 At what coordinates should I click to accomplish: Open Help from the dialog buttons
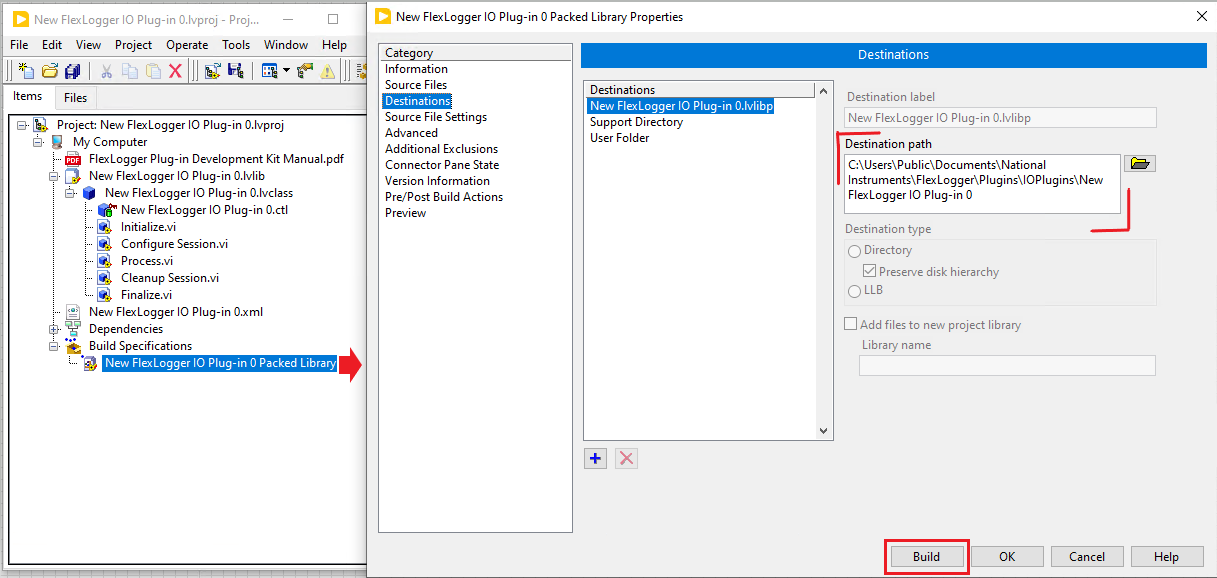pos(1166,557)
